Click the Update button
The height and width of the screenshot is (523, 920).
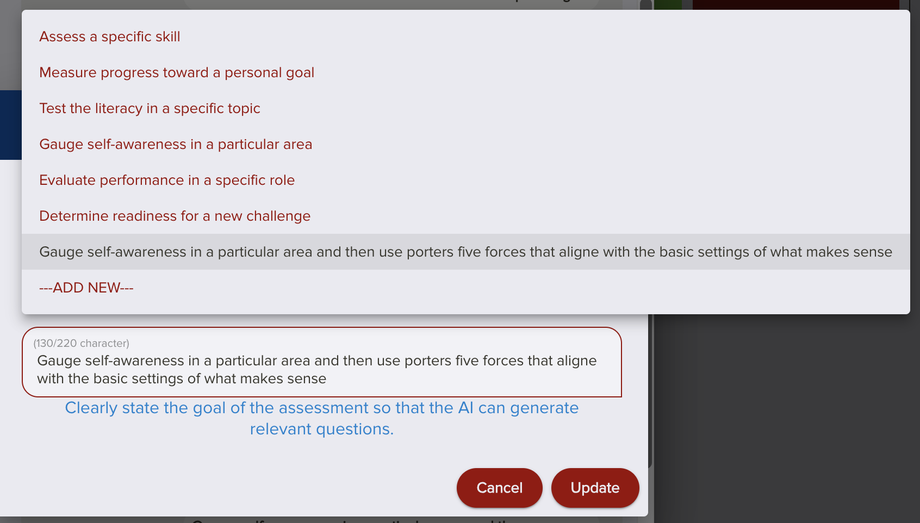tap(595, 488)
